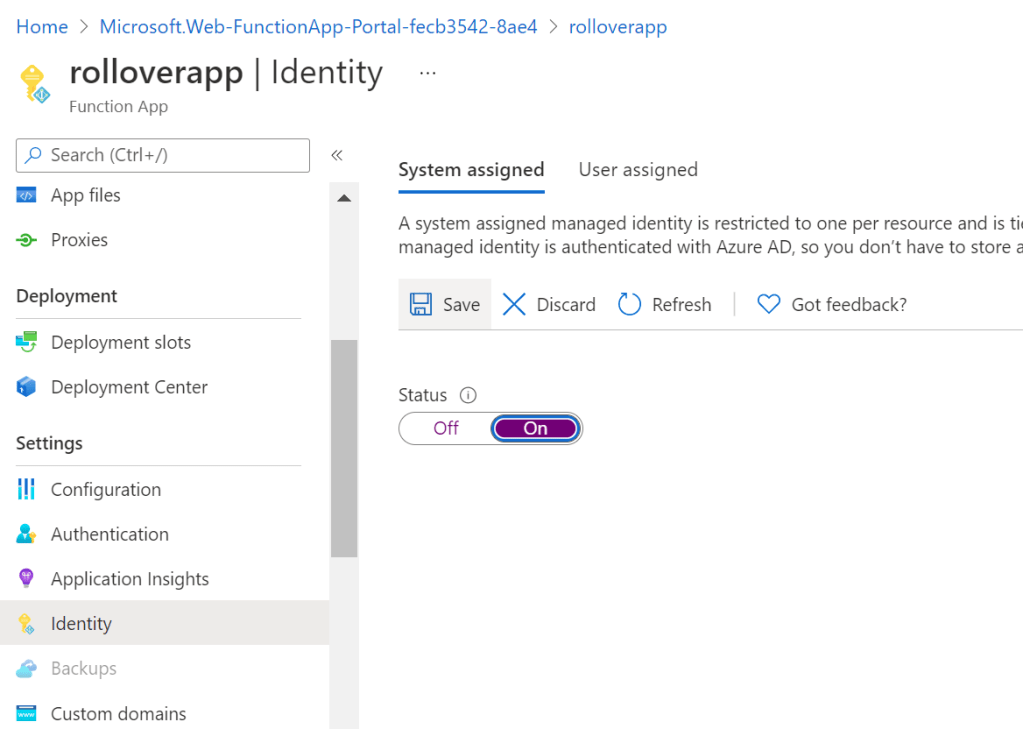The image size is (1023, 729).
Task: Click the Application Insights bulb icon
Action: (27, 579)
